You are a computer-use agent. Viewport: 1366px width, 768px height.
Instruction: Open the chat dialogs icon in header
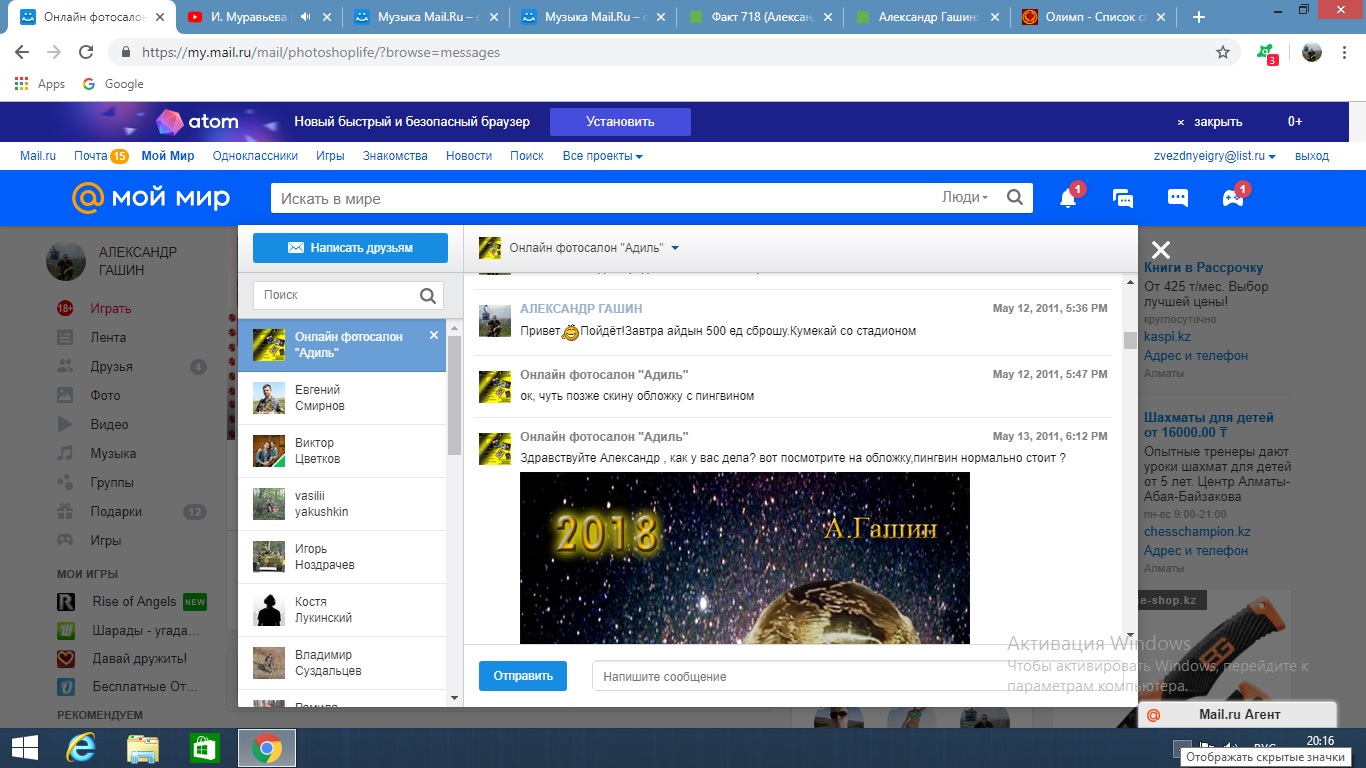(x=1123, y=198)
